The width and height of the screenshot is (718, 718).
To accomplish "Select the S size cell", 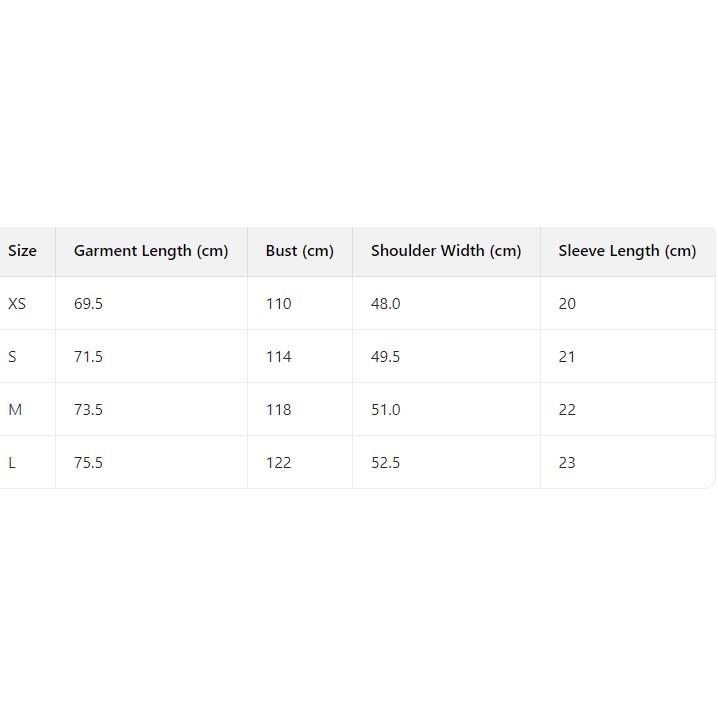I will pyautogui.click(x=13, y=357).
